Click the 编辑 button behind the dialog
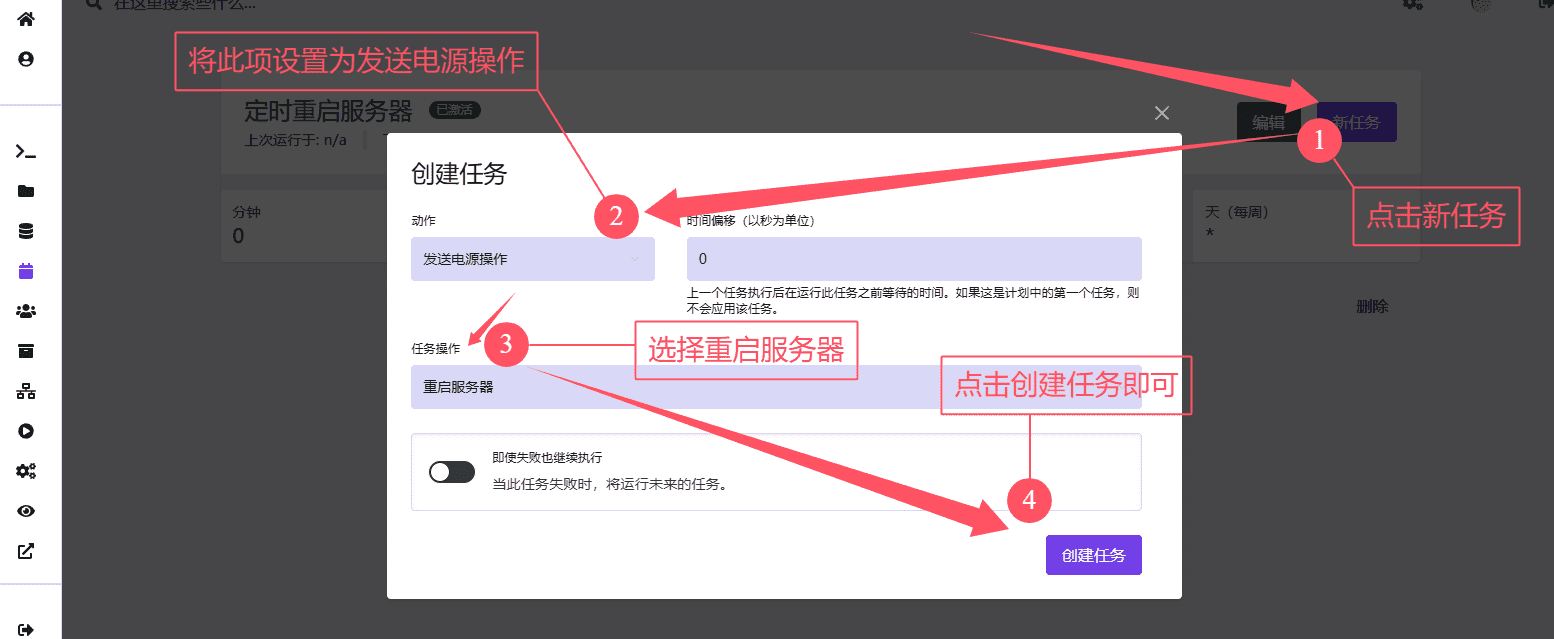Screen dimensions: 1554x639 pos(1269,122)
